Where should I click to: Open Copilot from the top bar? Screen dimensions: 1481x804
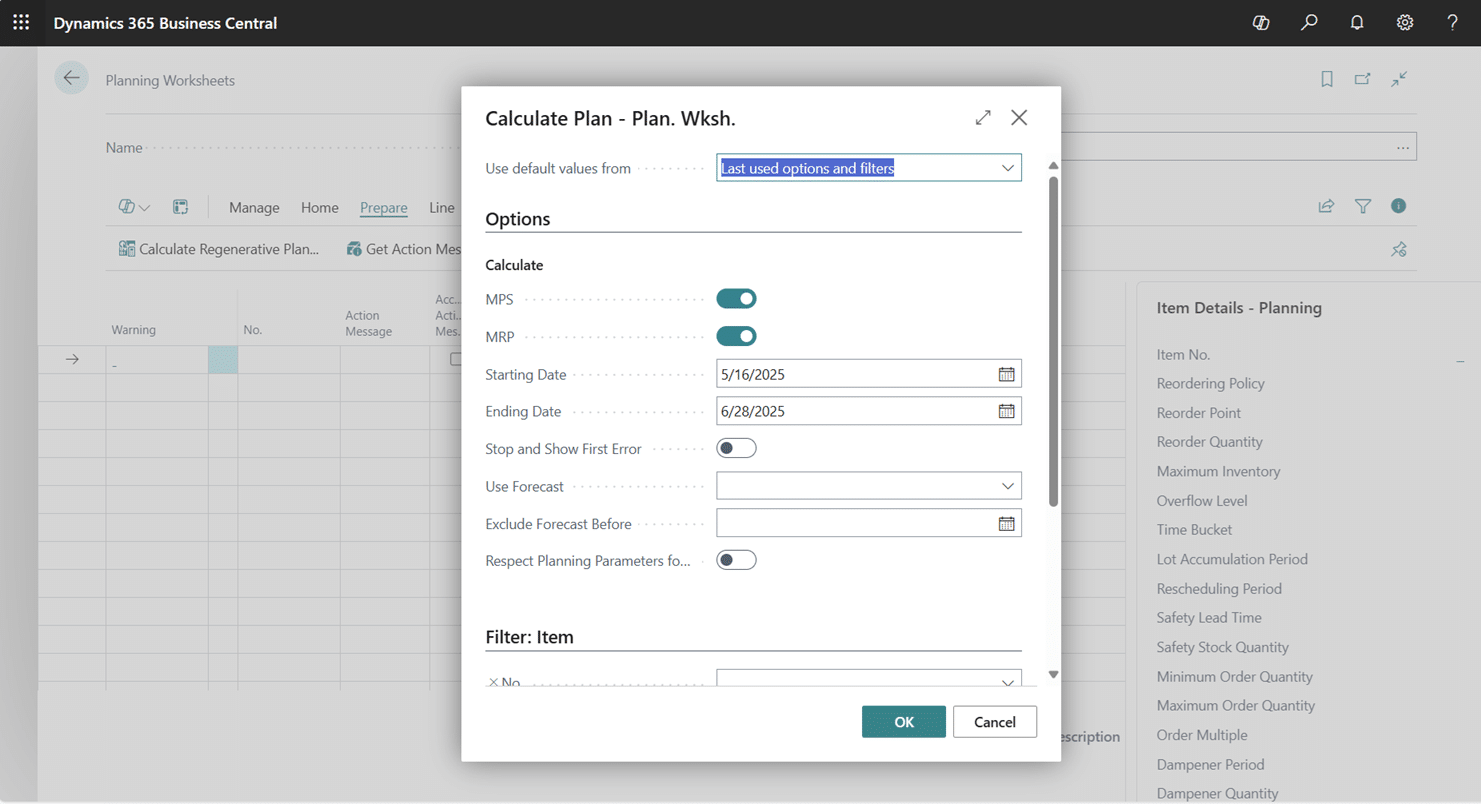pos(1261,22)
